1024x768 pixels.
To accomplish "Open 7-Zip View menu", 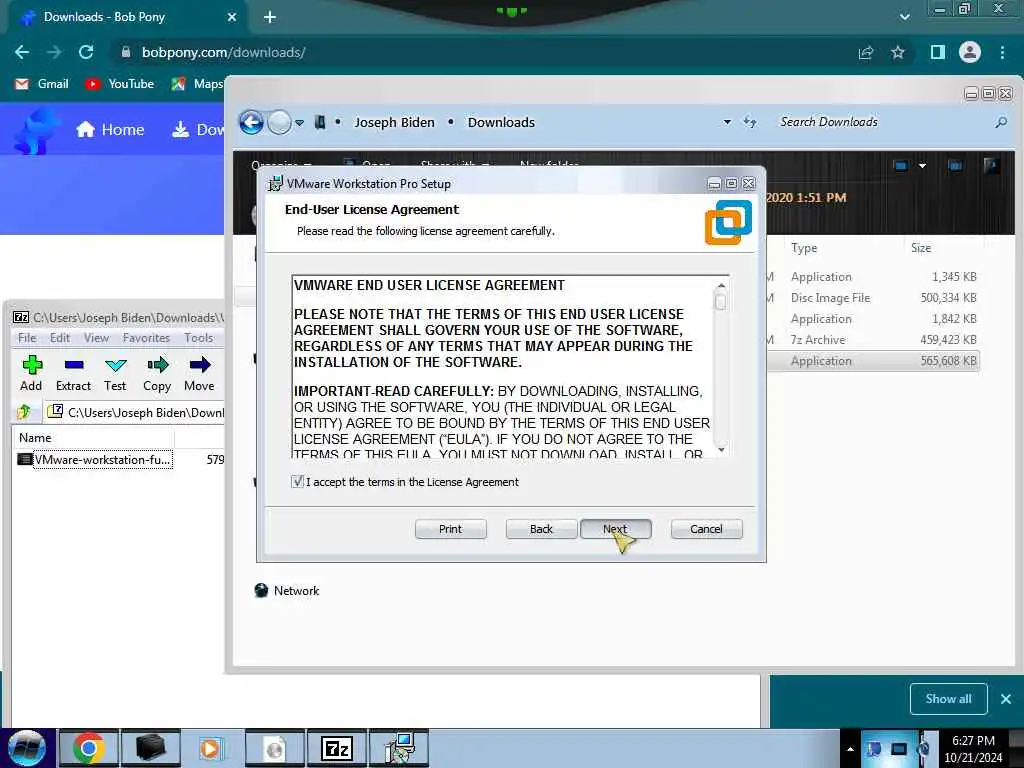I will coord(96,338).
